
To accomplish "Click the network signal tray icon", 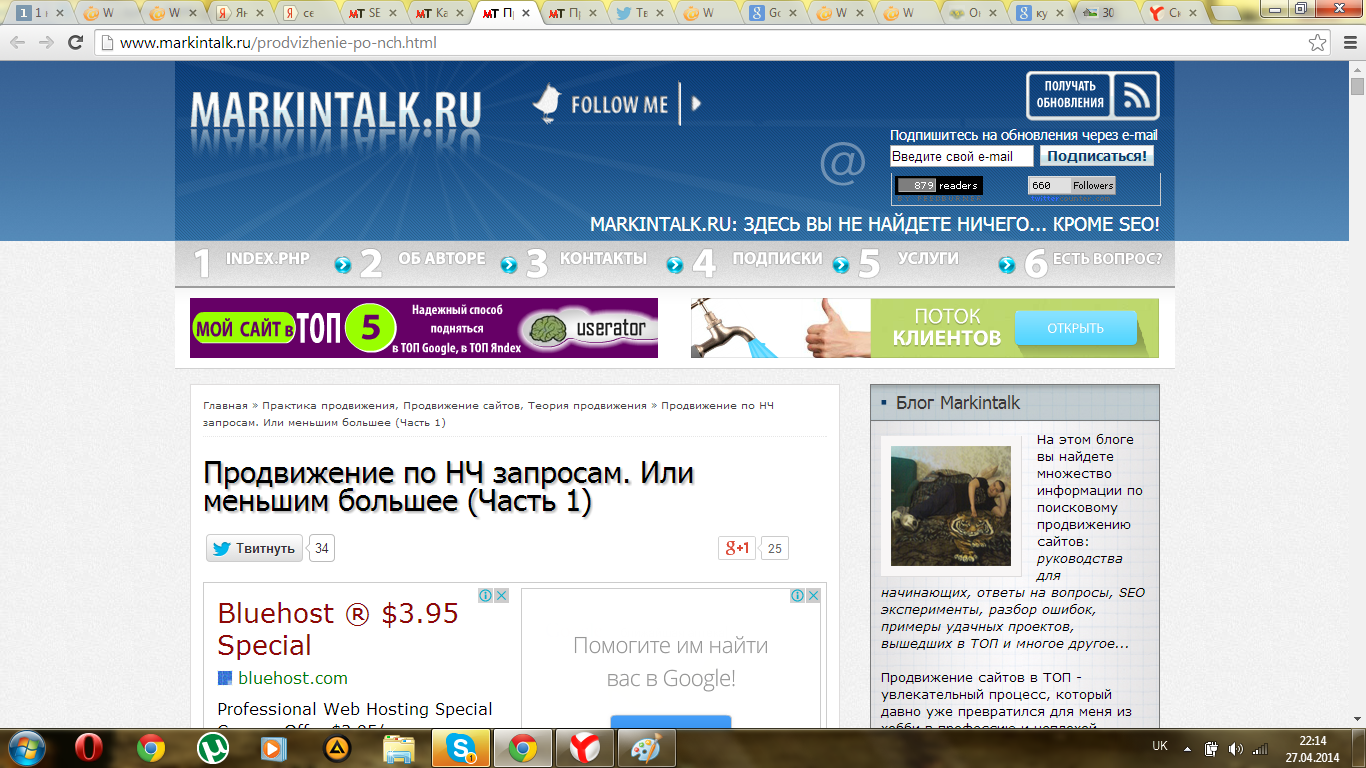I will click(1260, 748).
